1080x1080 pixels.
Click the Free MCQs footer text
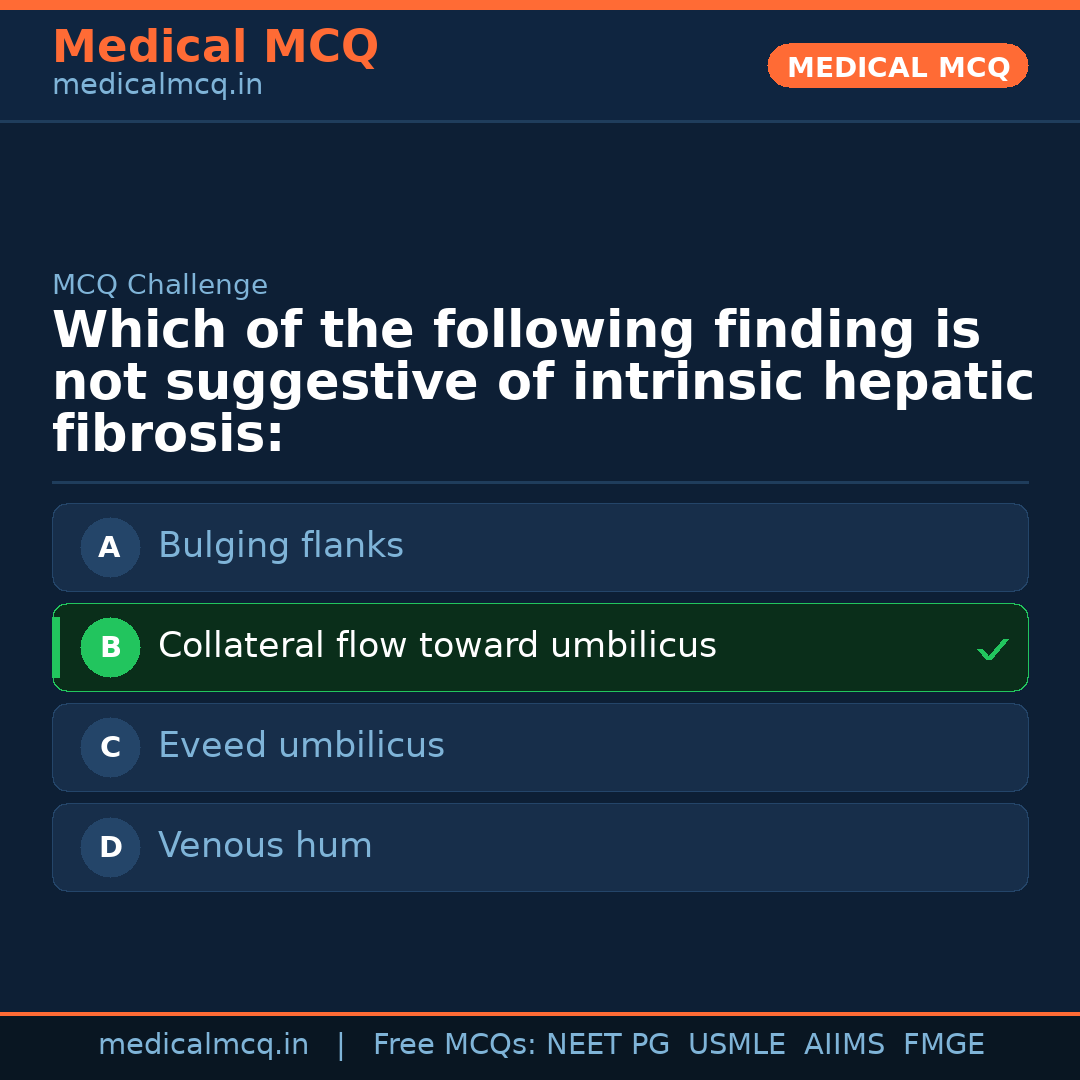[454, 1045]
